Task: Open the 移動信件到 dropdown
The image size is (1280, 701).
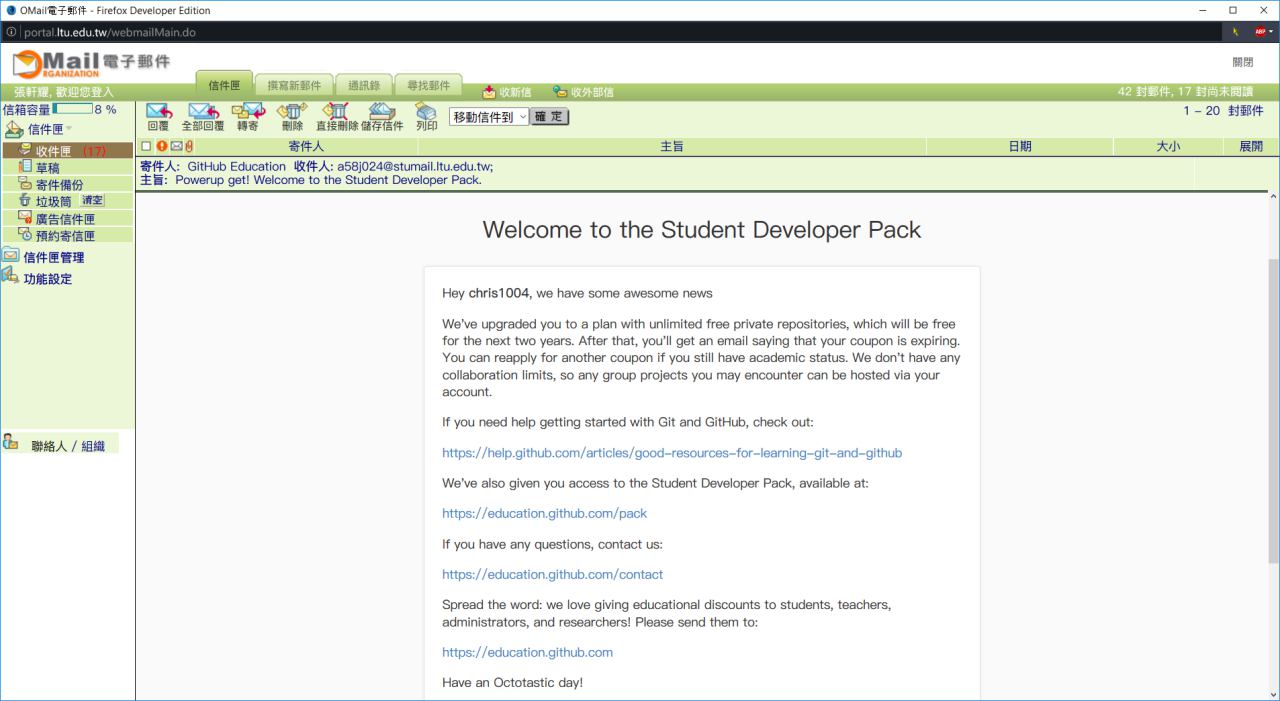Action: pos(489,117)
